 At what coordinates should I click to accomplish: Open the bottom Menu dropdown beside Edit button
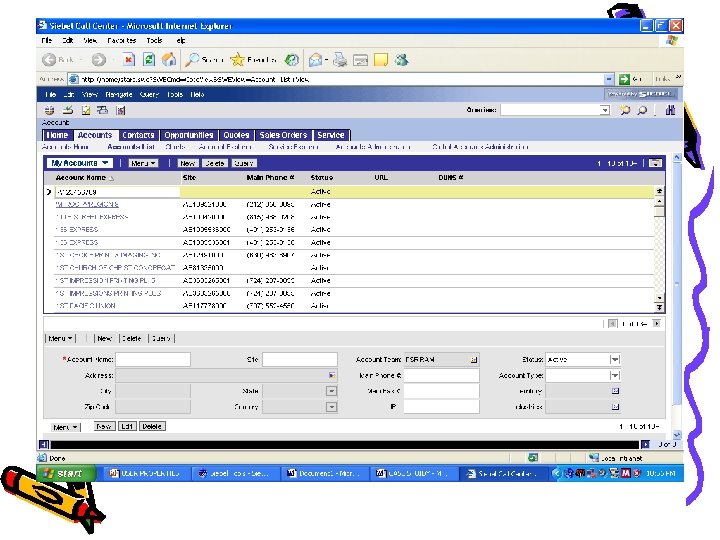(65, 427)
